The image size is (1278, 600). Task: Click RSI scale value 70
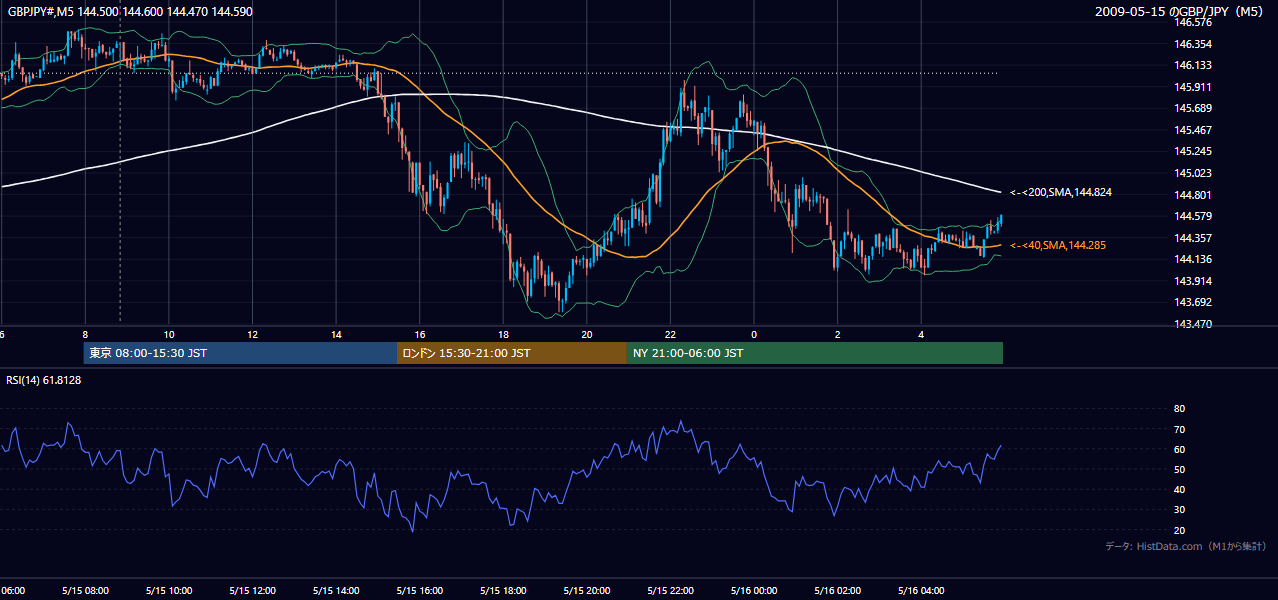(x=1179, y=429)
